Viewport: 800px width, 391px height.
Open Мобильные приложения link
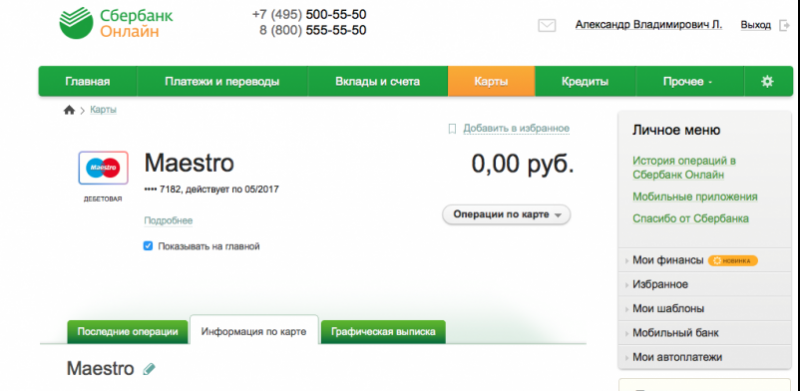coord(695,197)
